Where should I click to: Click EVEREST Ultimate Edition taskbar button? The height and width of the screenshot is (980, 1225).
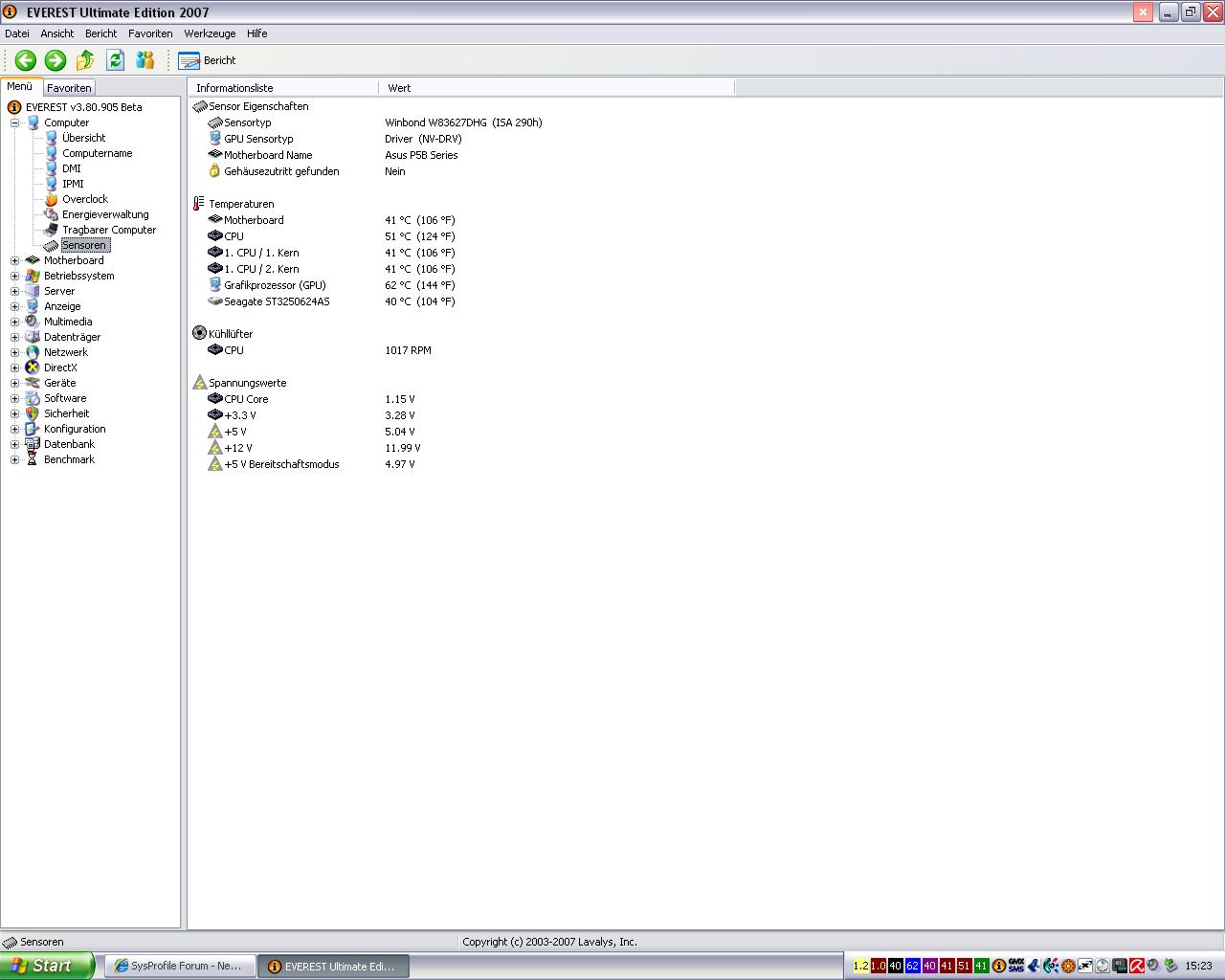[x=334, y=966]
